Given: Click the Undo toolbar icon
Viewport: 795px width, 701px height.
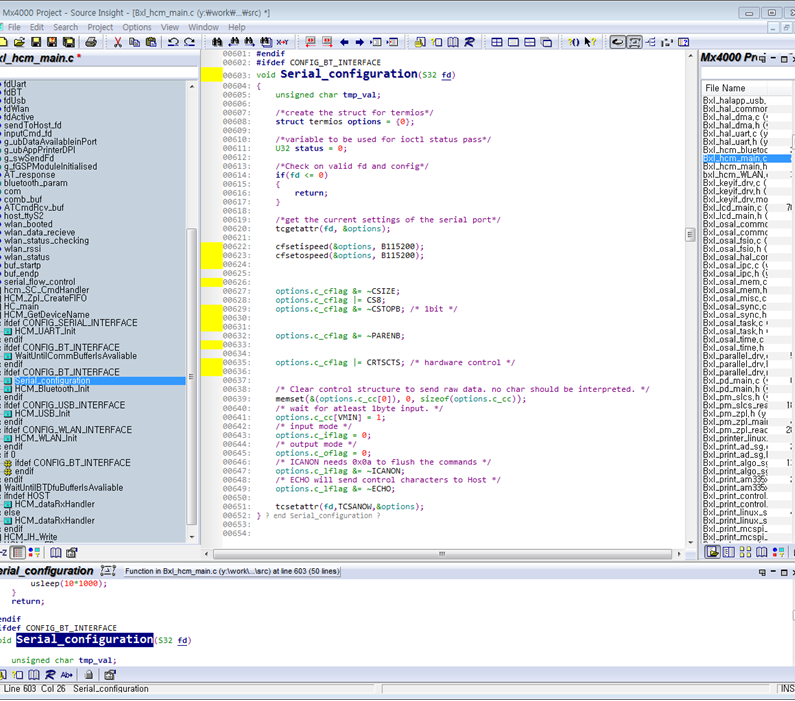Looking at the screenshot, I should click(173, 43).
